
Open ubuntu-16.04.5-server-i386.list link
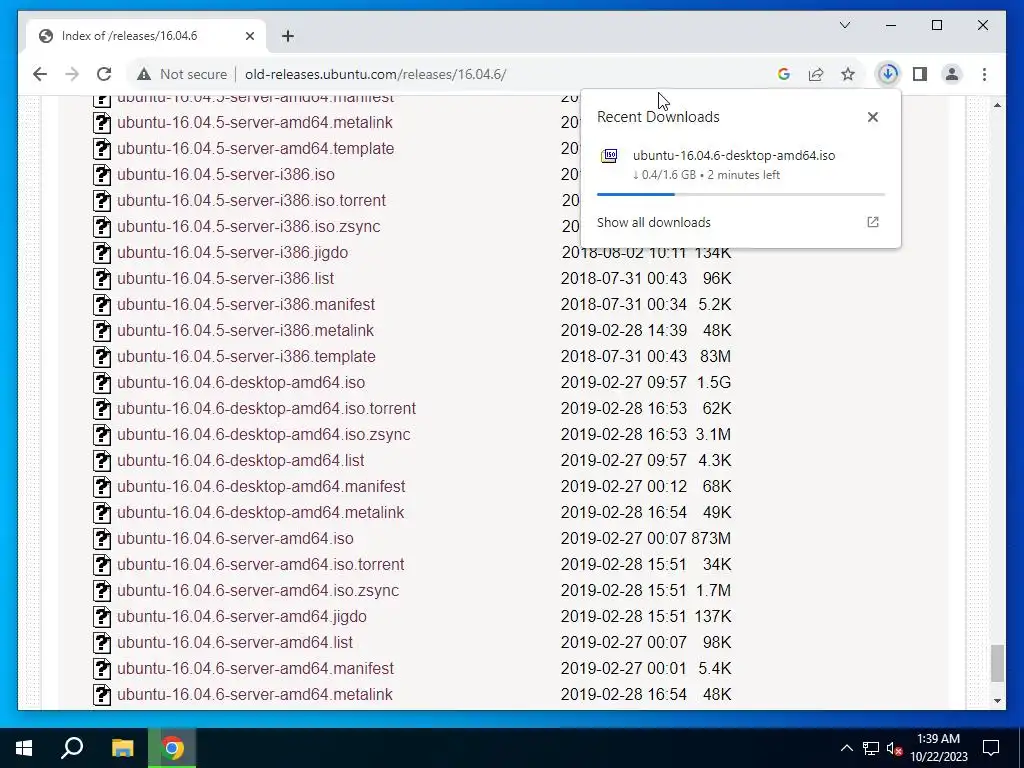(x=225, y=279)
